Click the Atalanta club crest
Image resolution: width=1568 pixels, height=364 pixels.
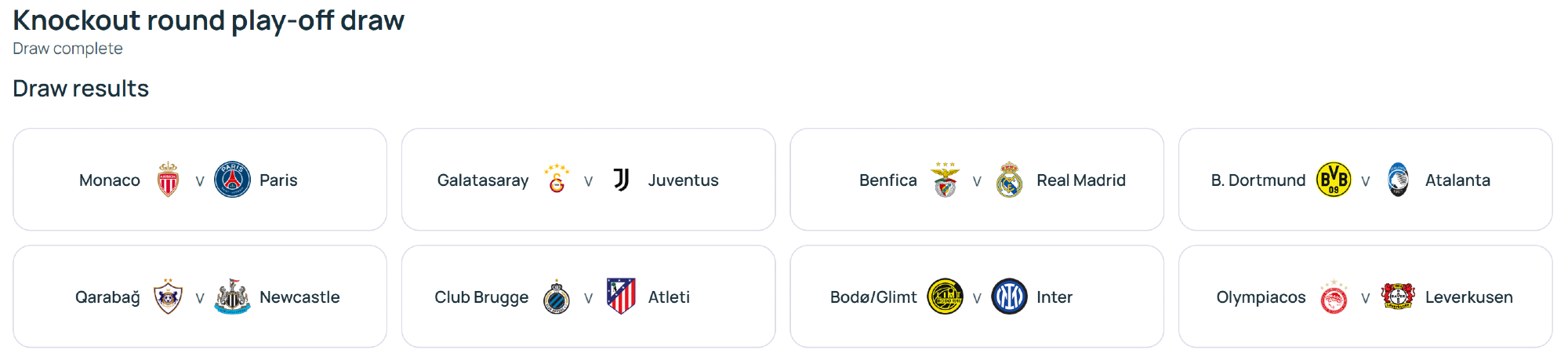click(1398, 180)
